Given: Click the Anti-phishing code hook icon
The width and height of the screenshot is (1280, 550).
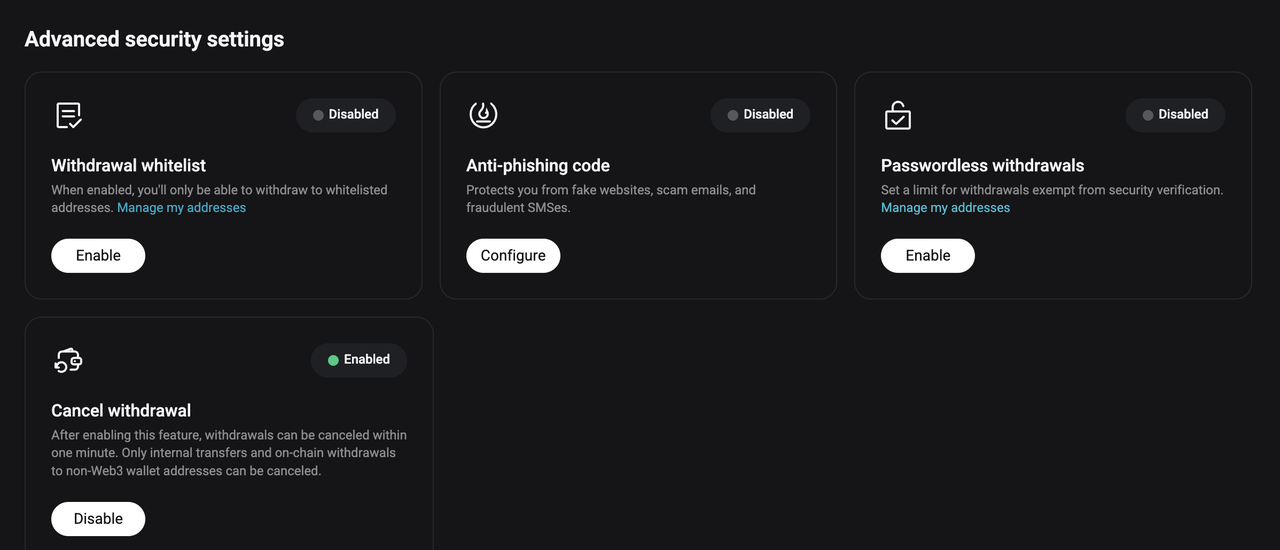Looking at the screenshot, I should [483, 115].
